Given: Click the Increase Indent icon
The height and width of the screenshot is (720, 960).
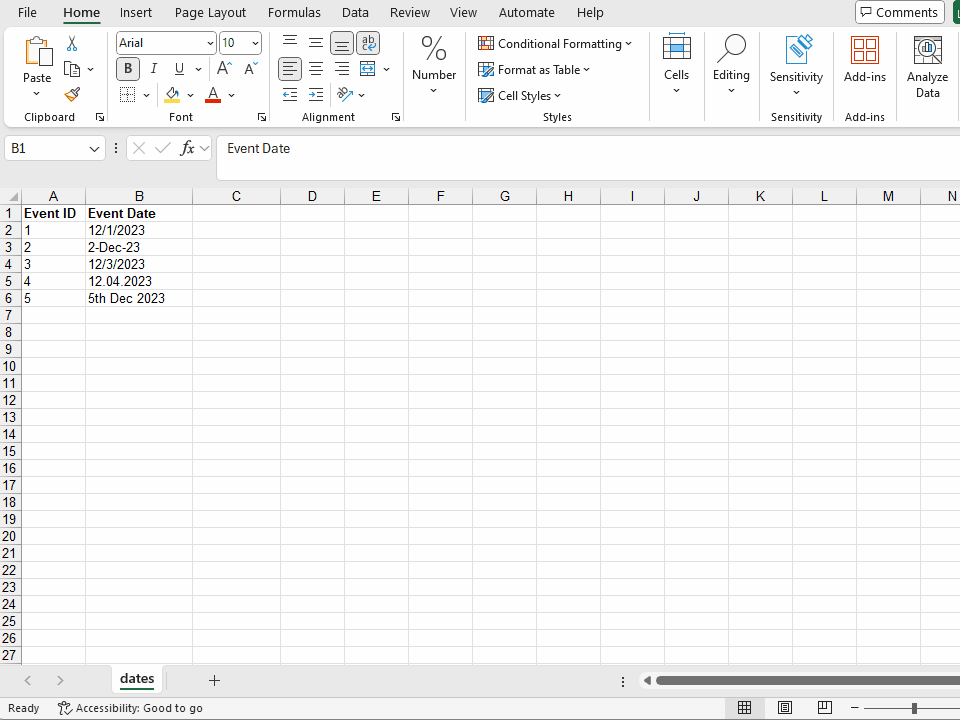Looking at the screenshot, I should pos(316,94).
